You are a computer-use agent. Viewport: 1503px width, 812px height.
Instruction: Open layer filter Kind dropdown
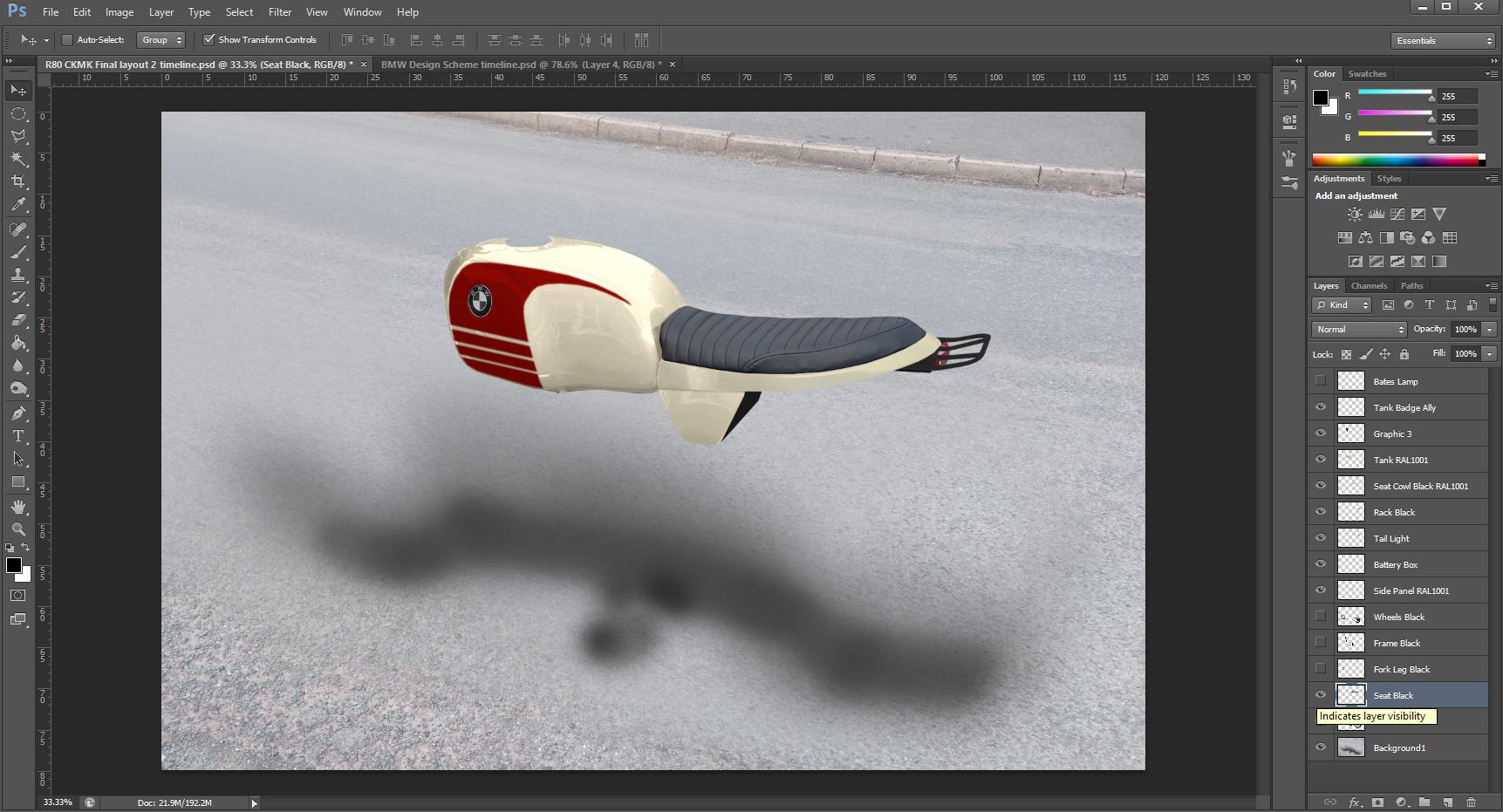[x=1342, y=305]
